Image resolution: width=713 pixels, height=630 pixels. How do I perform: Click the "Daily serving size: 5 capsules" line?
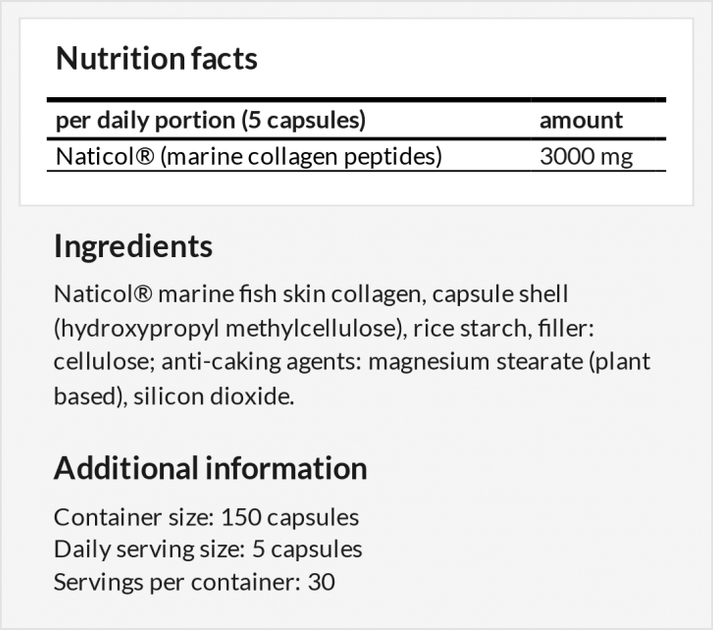[x=208, y=549]
